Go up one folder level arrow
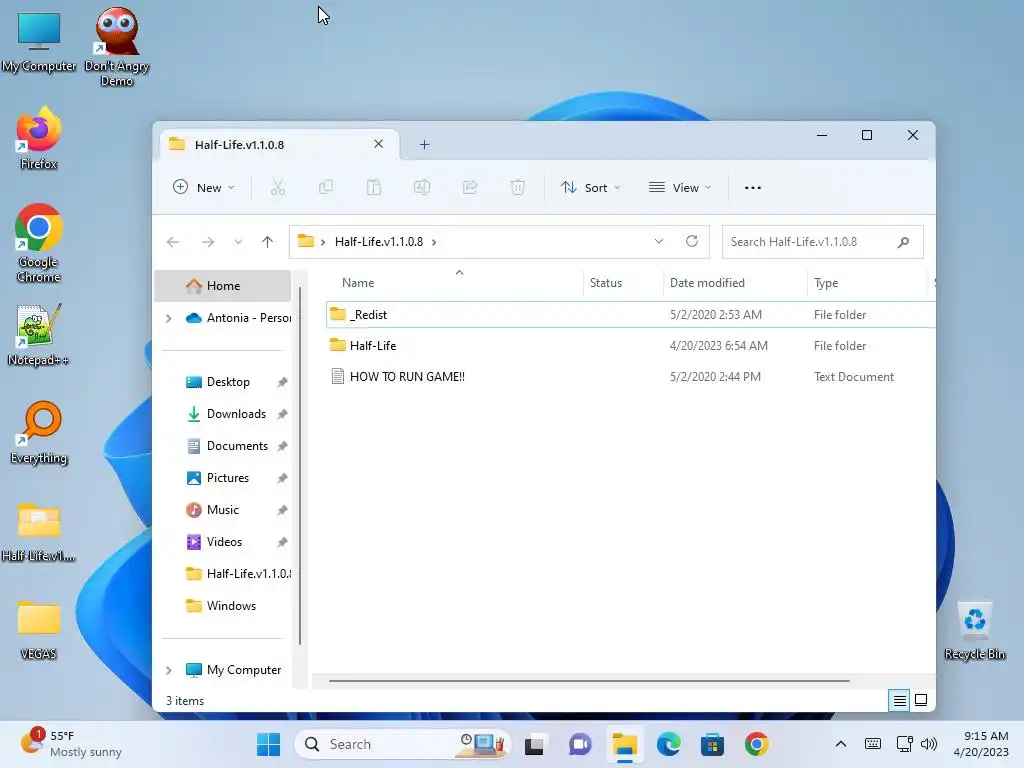 click(x=267, y=242)
